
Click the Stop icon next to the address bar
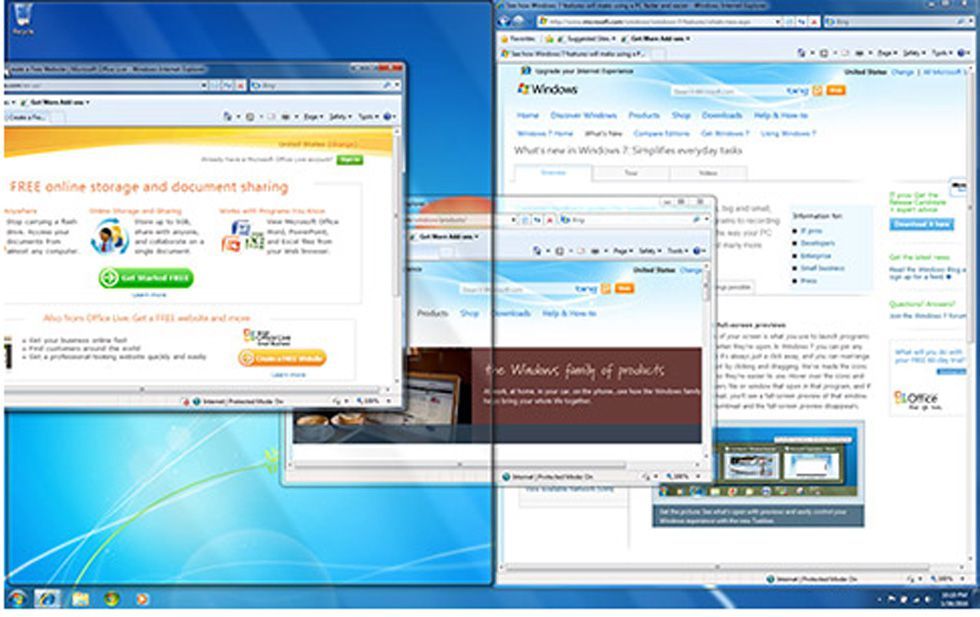coord(814,20)
